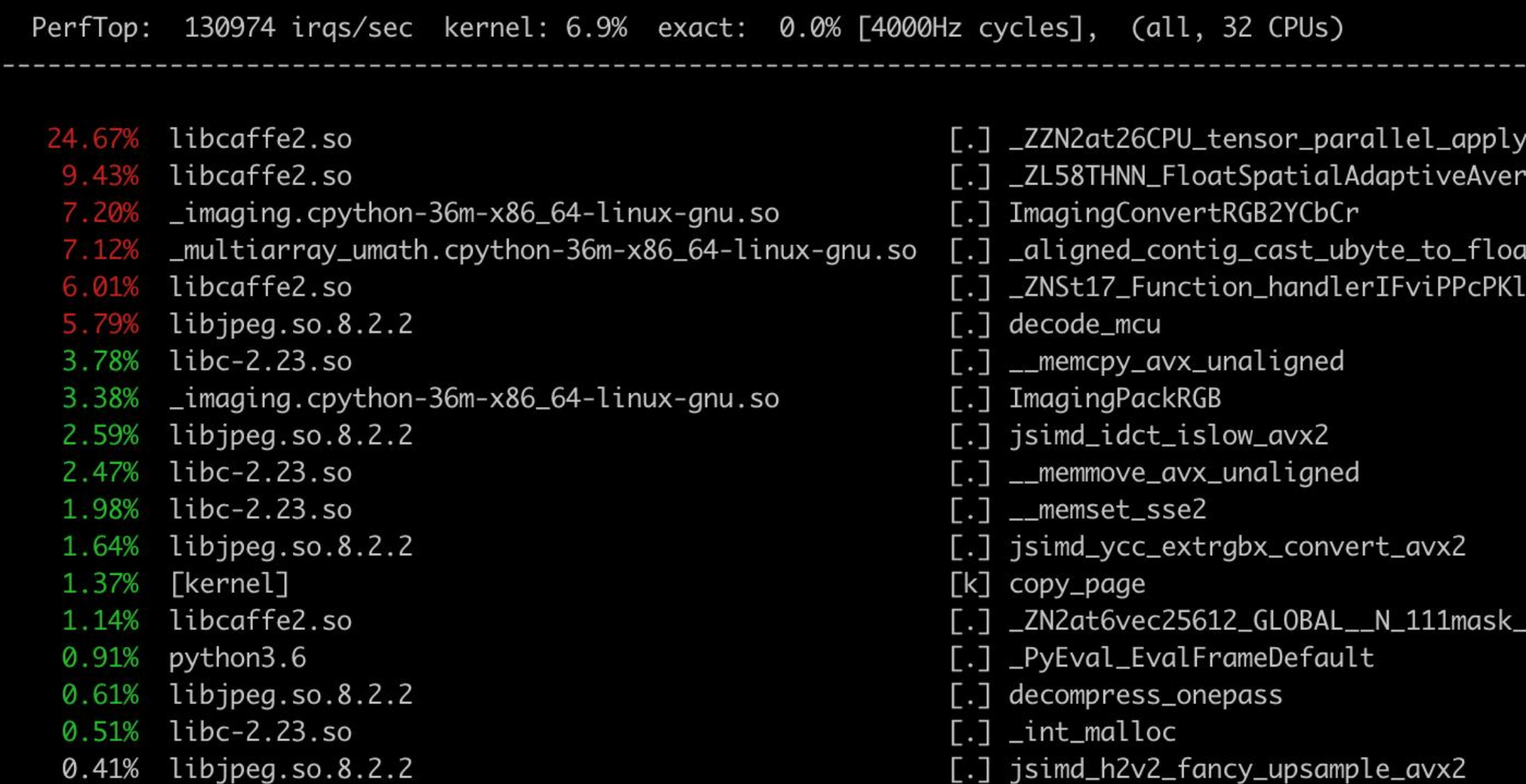This screenshot has height=784, width=1526.
Task: Click the ImagingPackRGB symbol
Action: point(1115,399)
